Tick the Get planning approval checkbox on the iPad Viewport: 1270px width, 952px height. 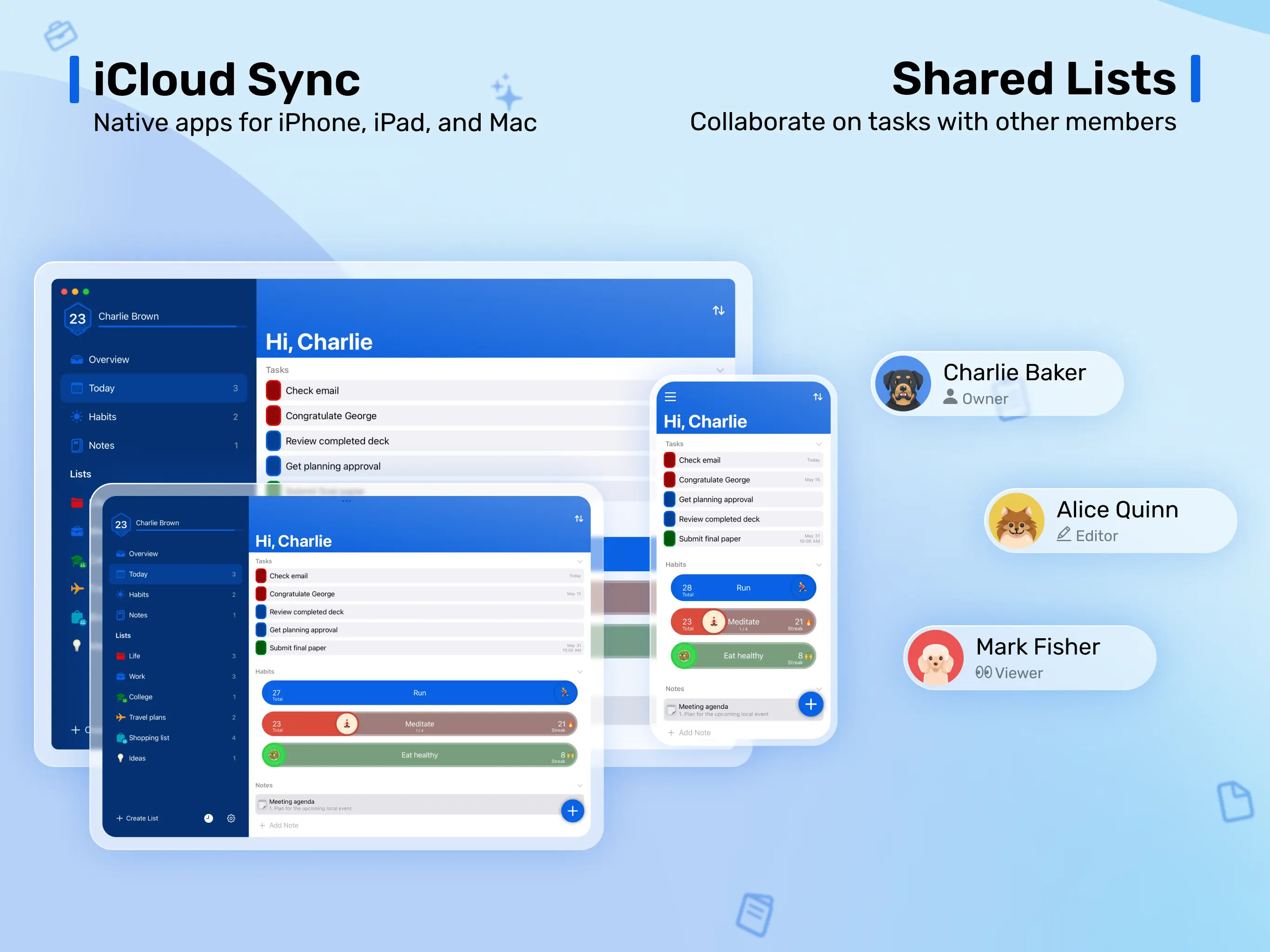[x=261, y=630]
